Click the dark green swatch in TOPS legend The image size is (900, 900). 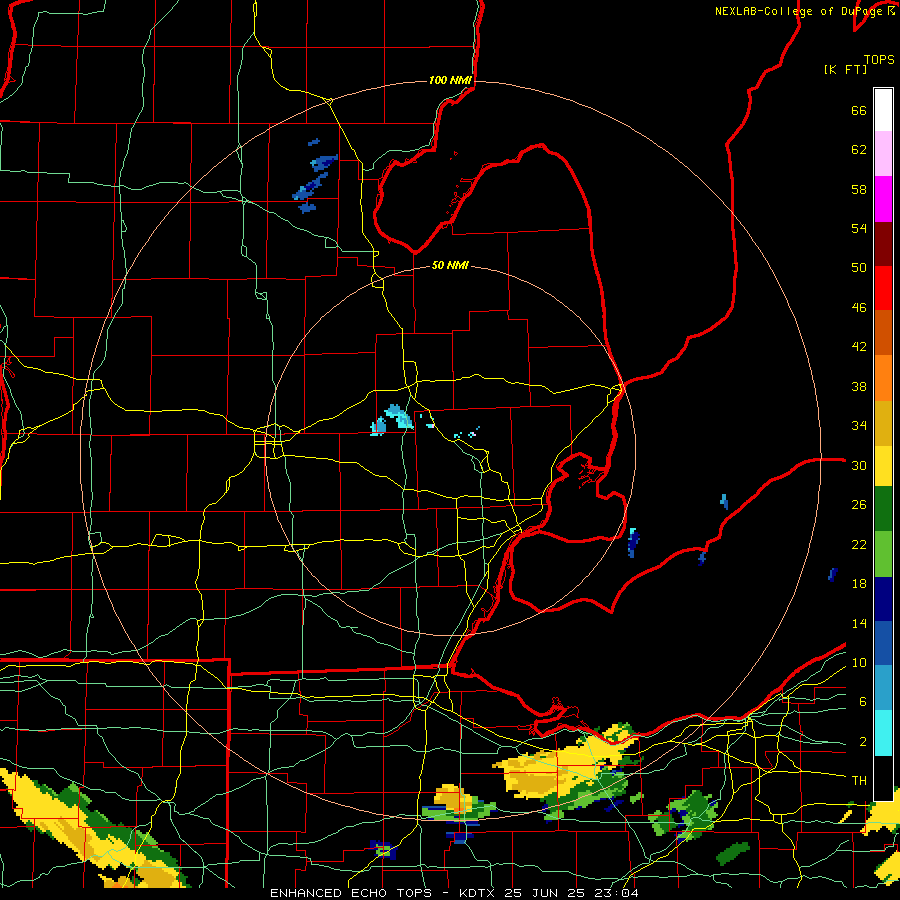883,509
